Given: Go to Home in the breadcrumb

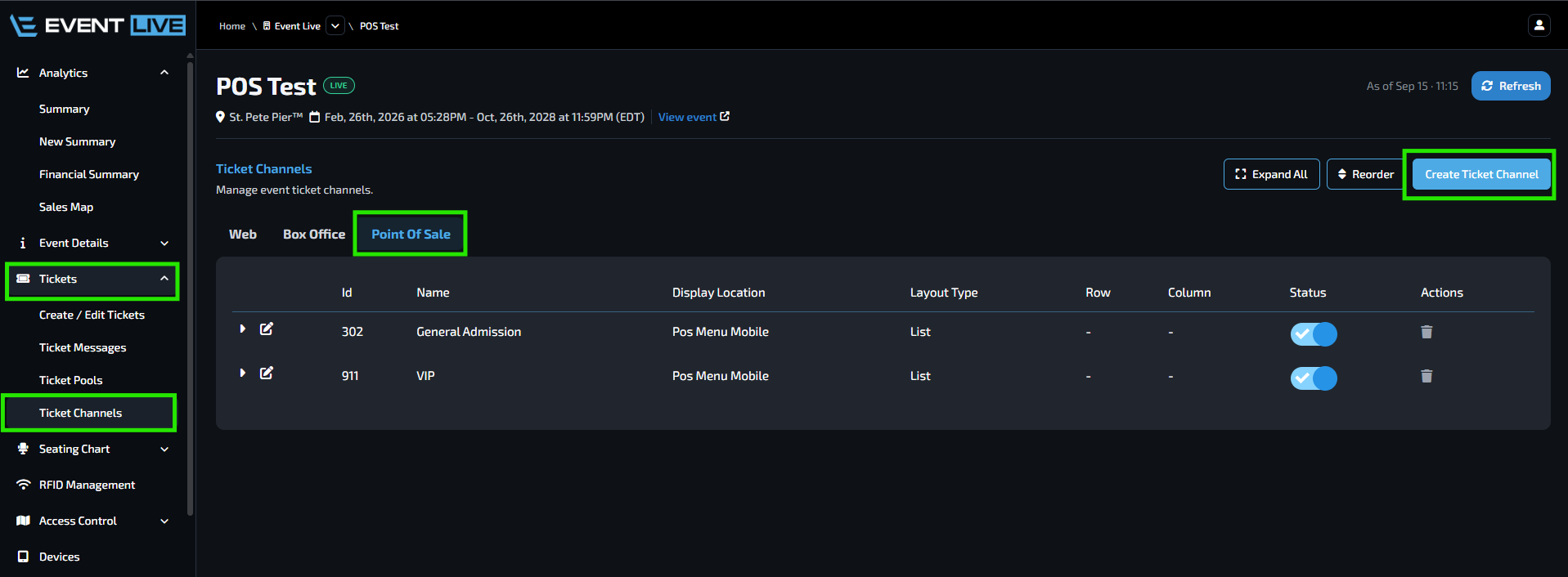Looking at the screenshot, I should (232, 26).
